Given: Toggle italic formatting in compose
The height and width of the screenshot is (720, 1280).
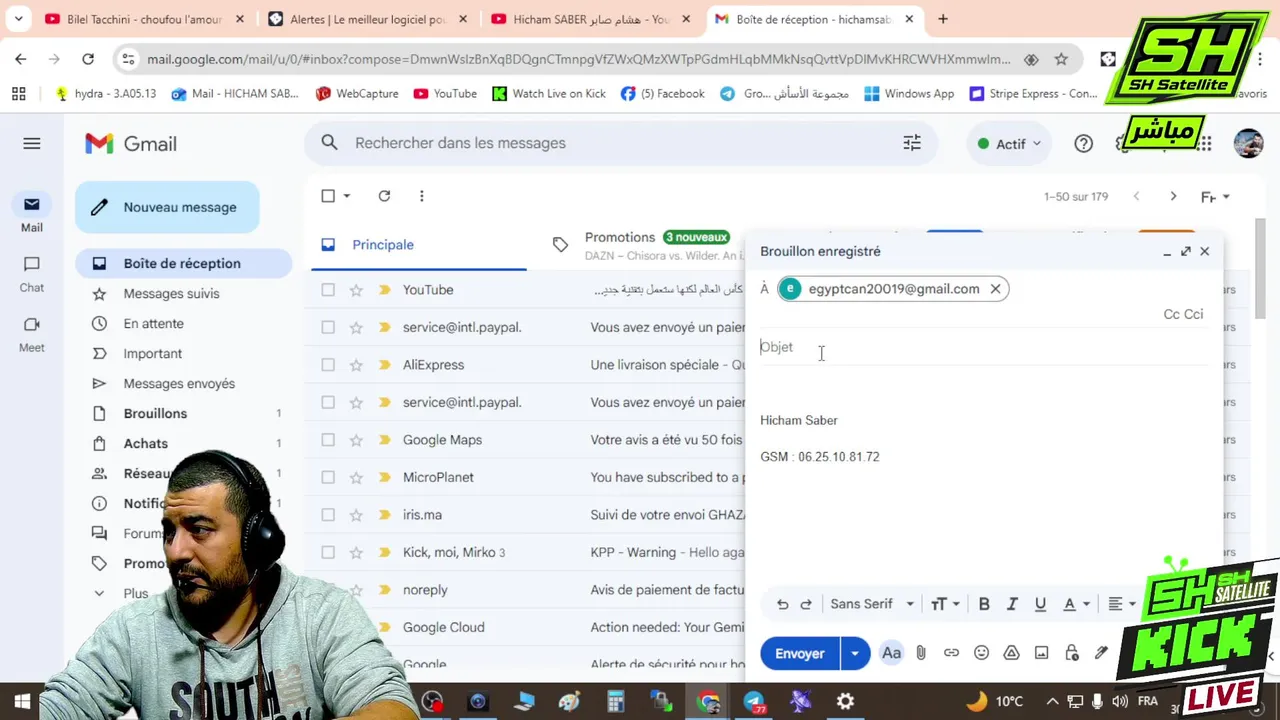Looking at the screenshot, I should (1012, 604).
